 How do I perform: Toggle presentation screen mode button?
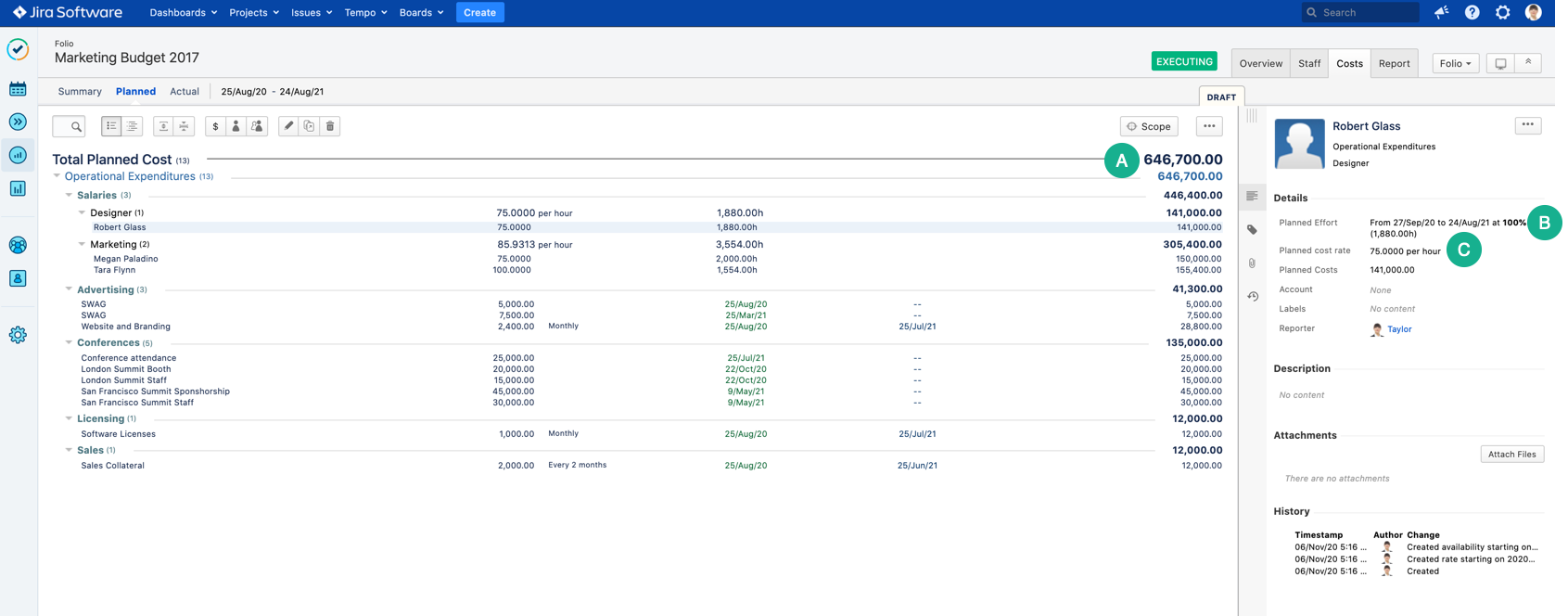1500,63
